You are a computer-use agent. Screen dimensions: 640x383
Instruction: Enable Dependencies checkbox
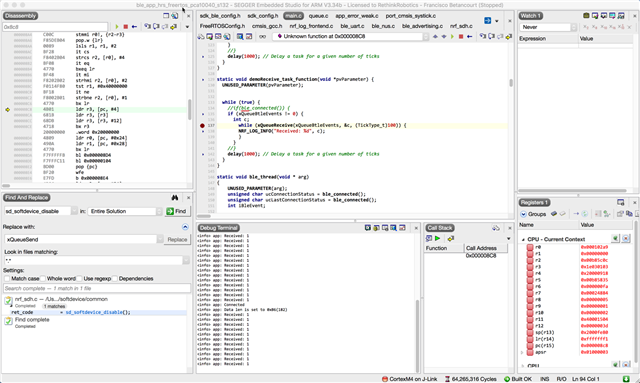coord(115,278)
